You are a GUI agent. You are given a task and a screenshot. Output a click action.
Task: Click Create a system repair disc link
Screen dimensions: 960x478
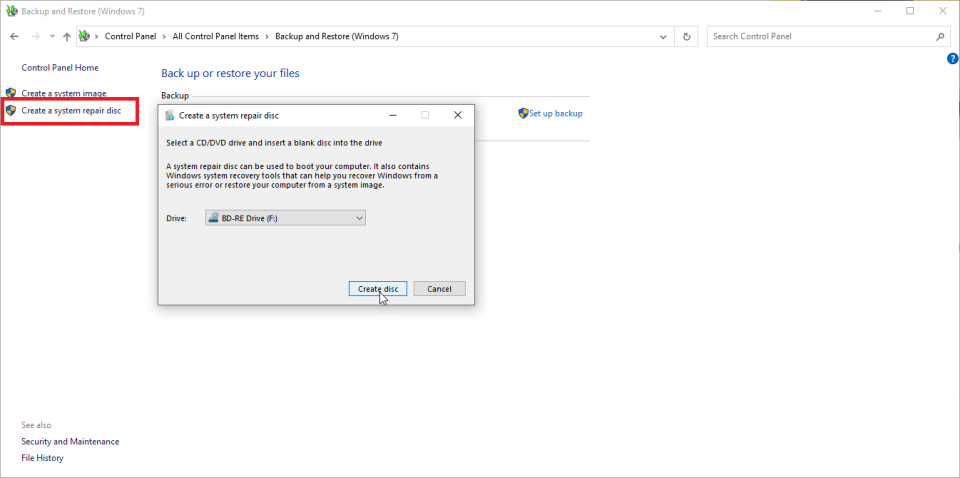pyautogui.click(x=71, y=111)
